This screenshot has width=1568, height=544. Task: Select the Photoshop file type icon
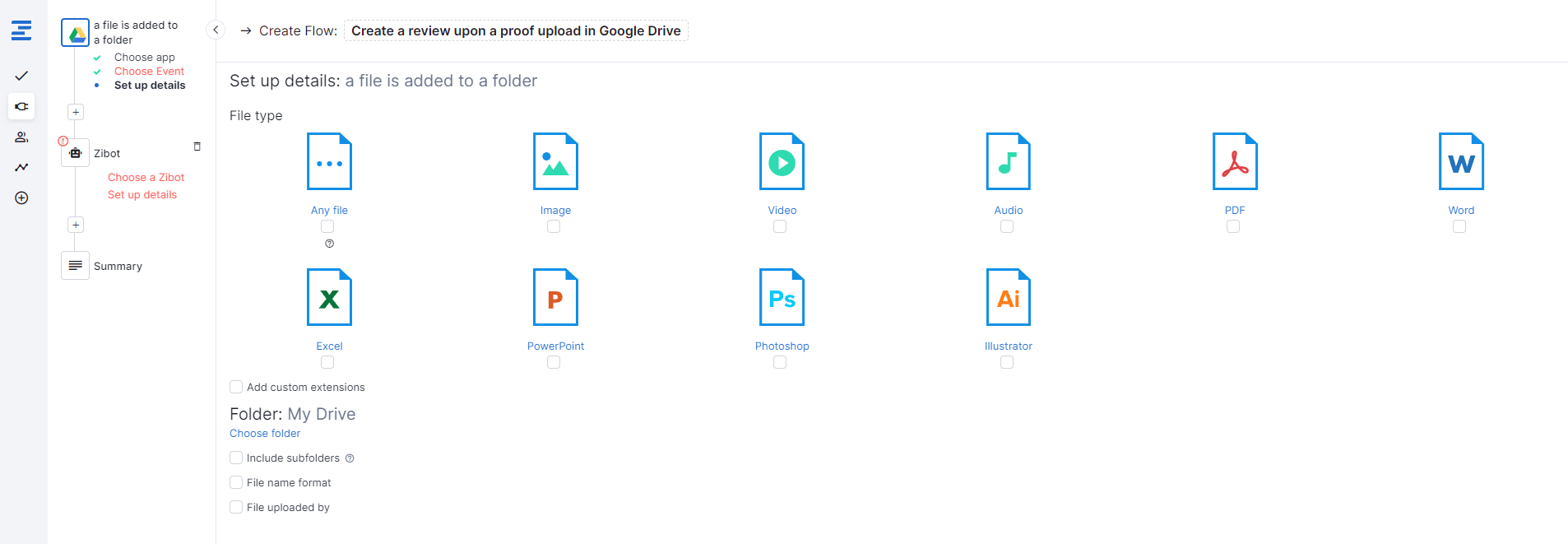(782, 297)
